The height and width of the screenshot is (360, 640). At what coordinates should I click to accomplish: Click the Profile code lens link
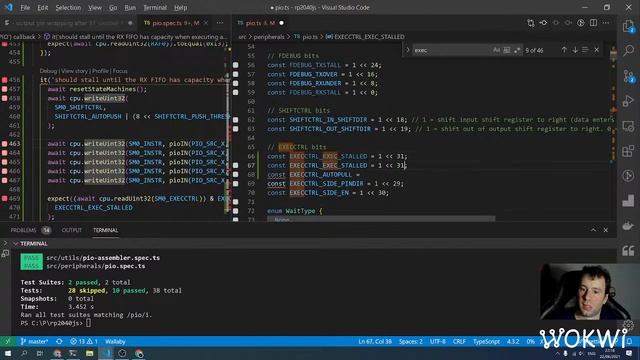(100, 71)
